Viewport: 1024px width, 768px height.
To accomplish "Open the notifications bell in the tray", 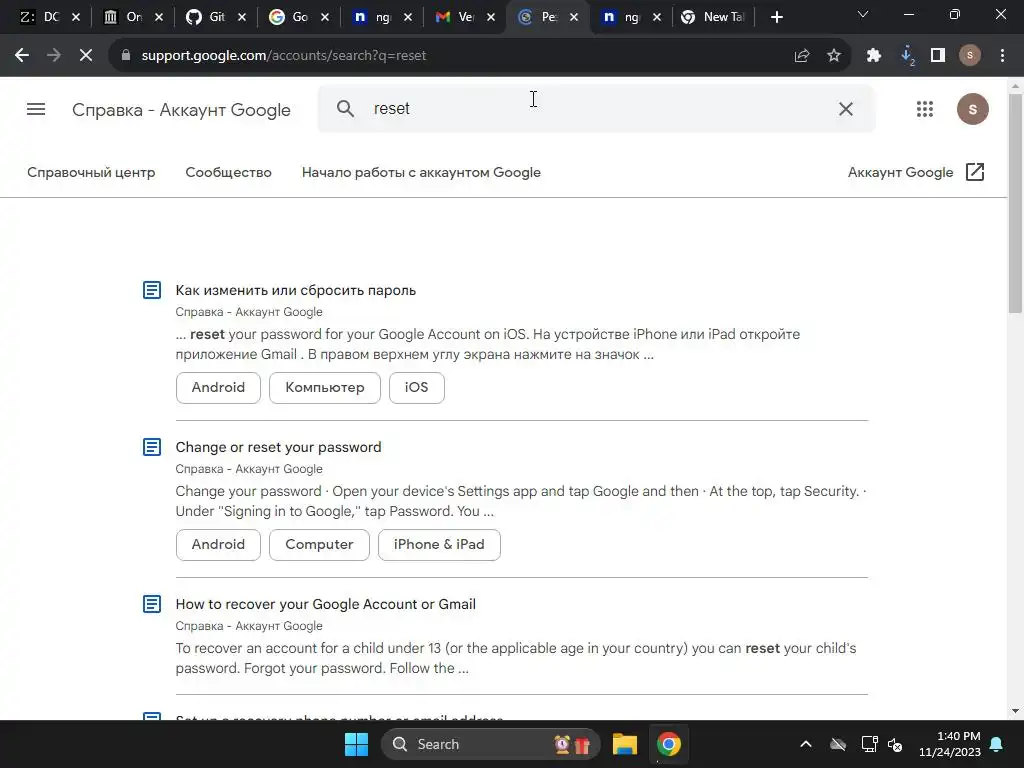I will tap(997, 744).
